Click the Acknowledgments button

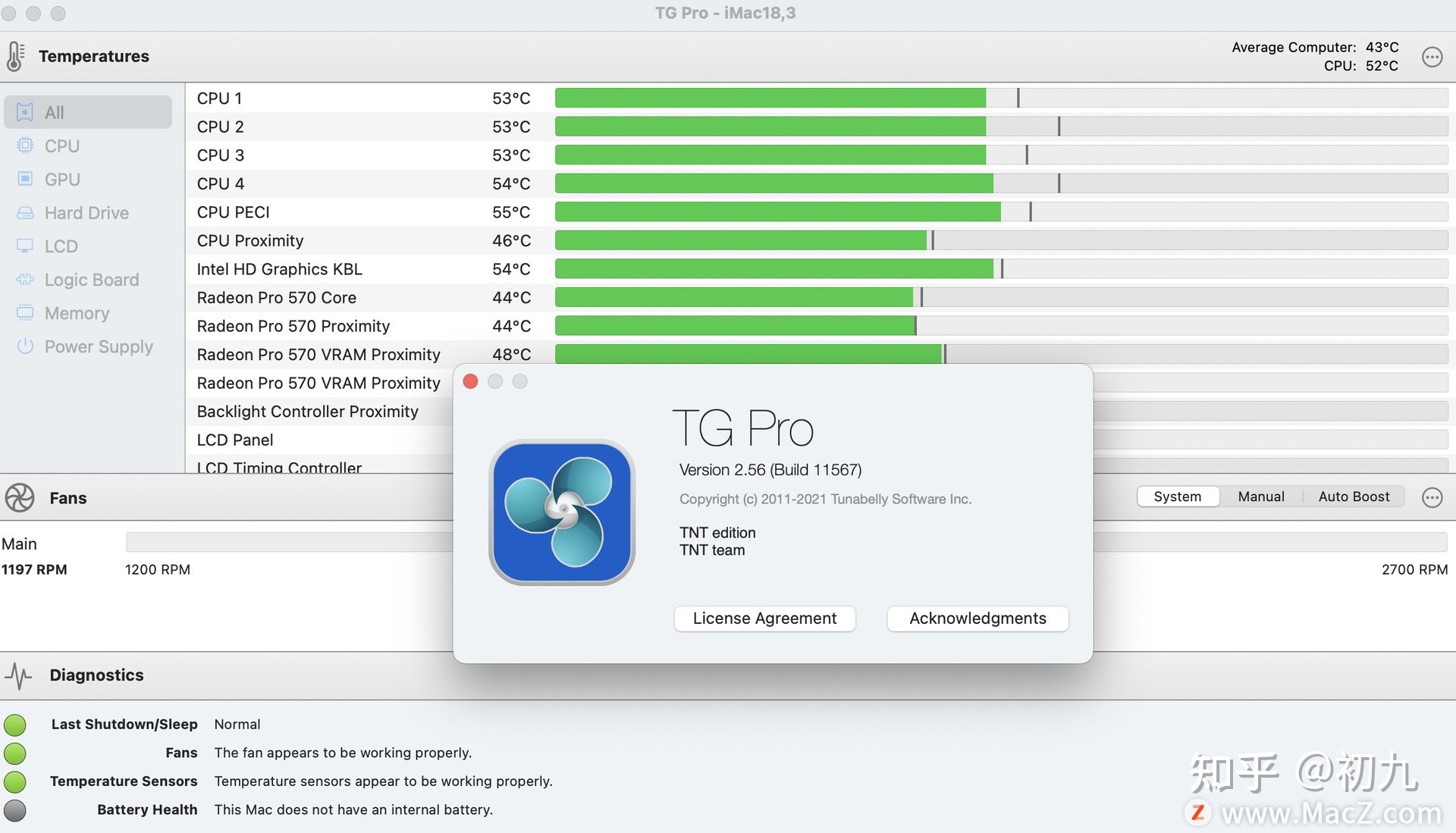[977, 618]
